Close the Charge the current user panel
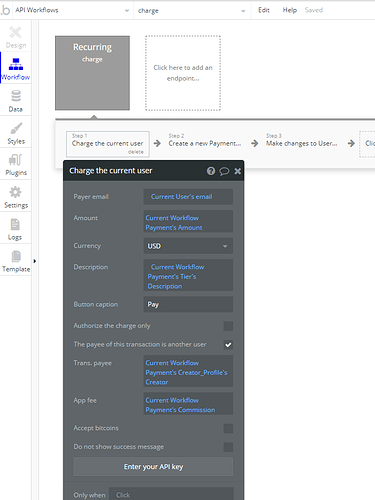Image resolution: width=375 pixels, height=500 pixels. coord(237,171)
